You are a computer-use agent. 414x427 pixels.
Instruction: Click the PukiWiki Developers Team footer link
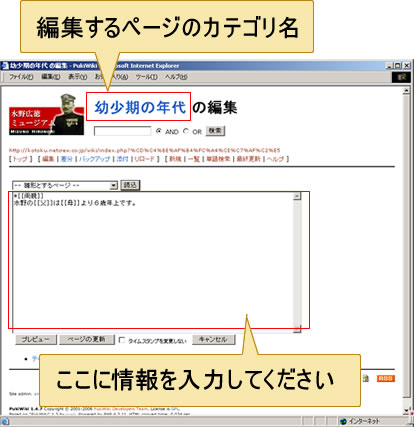121,409
